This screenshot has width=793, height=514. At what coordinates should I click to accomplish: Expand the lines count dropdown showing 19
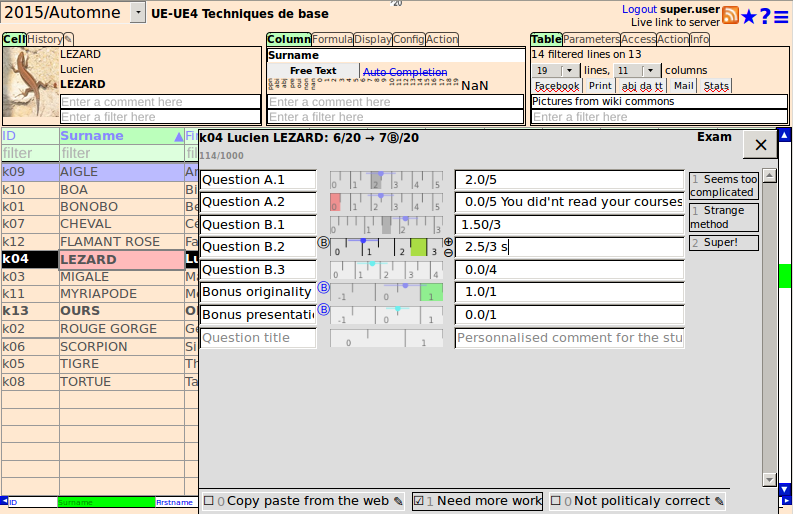click(x=569, y=71)
